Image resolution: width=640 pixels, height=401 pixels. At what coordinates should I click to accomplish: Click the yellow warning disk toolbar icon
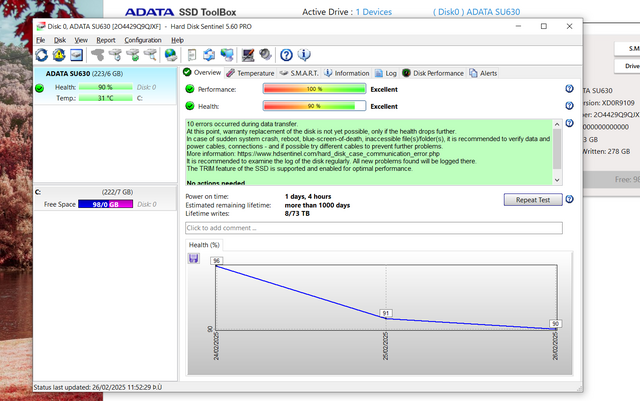click(58, 54)
